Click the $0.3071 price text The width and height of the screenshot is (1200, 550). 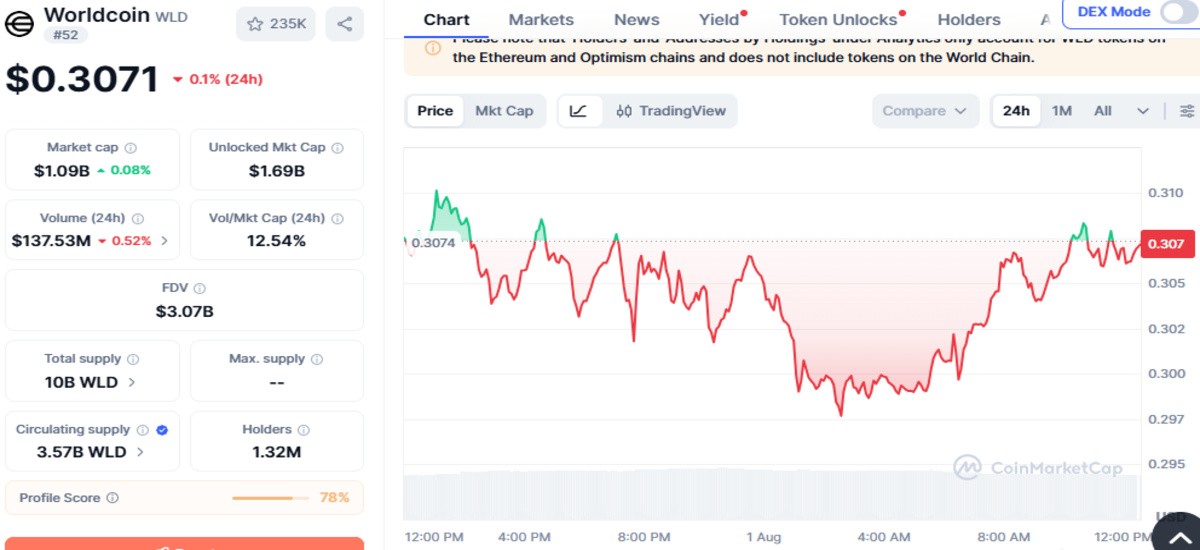pos(82,79)
